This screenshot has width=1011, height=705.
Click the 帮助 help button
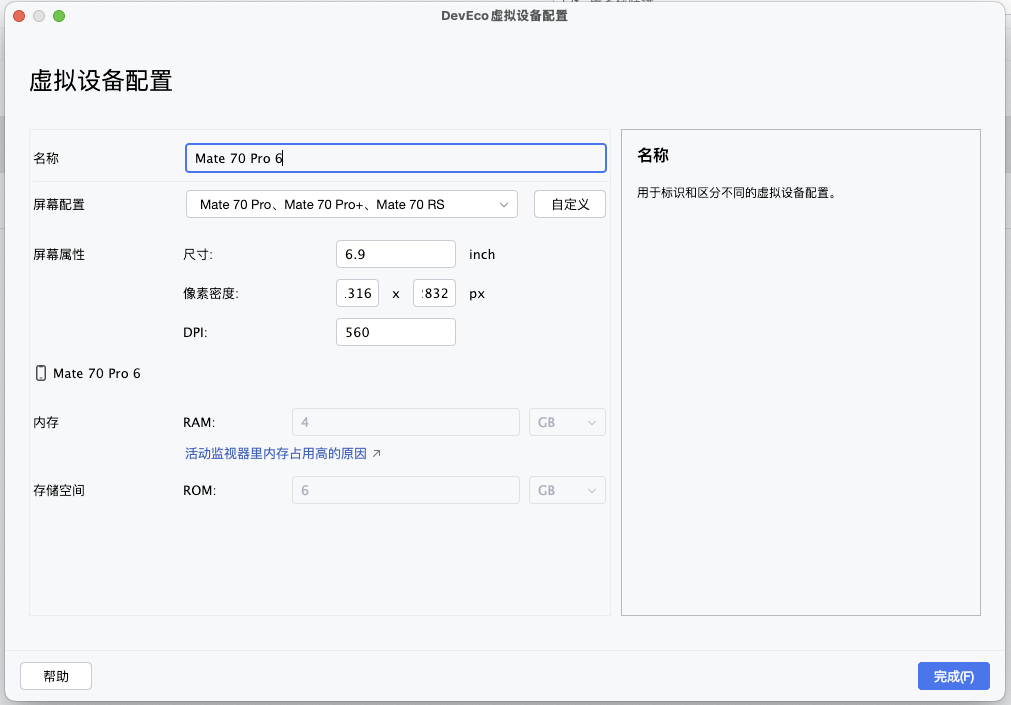56,676
